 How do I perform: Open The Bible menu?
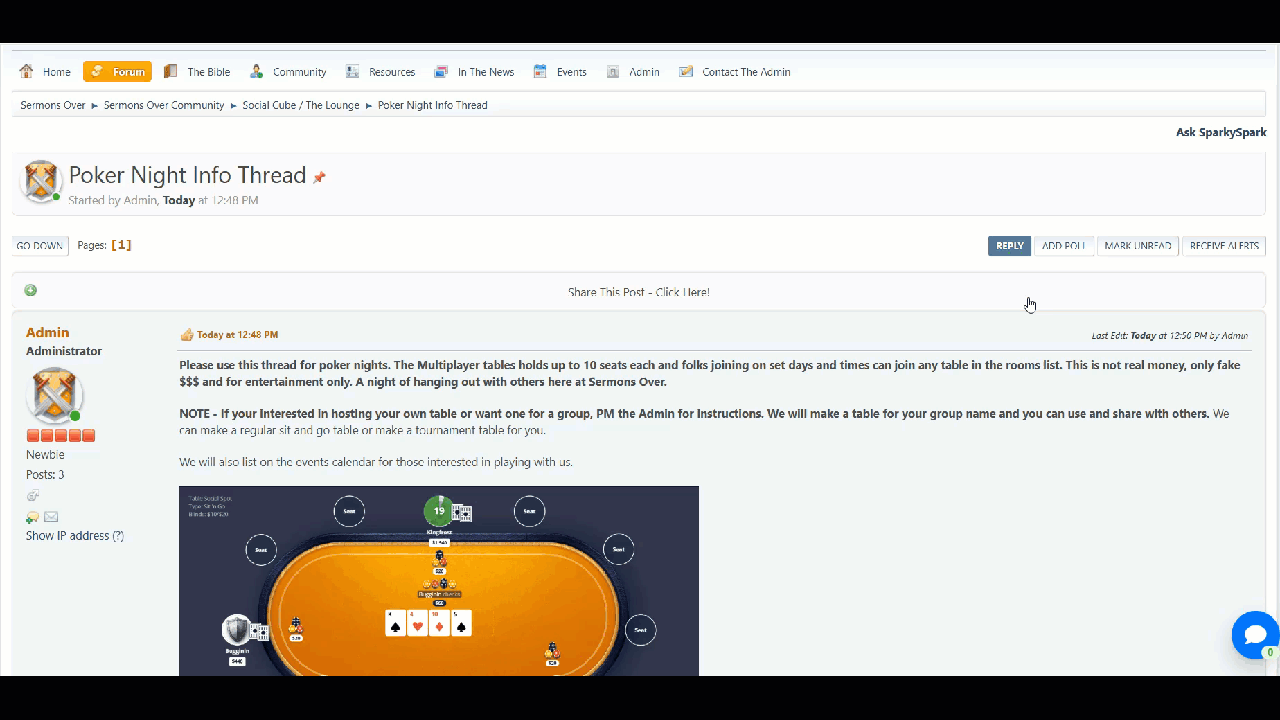(197, 72)
